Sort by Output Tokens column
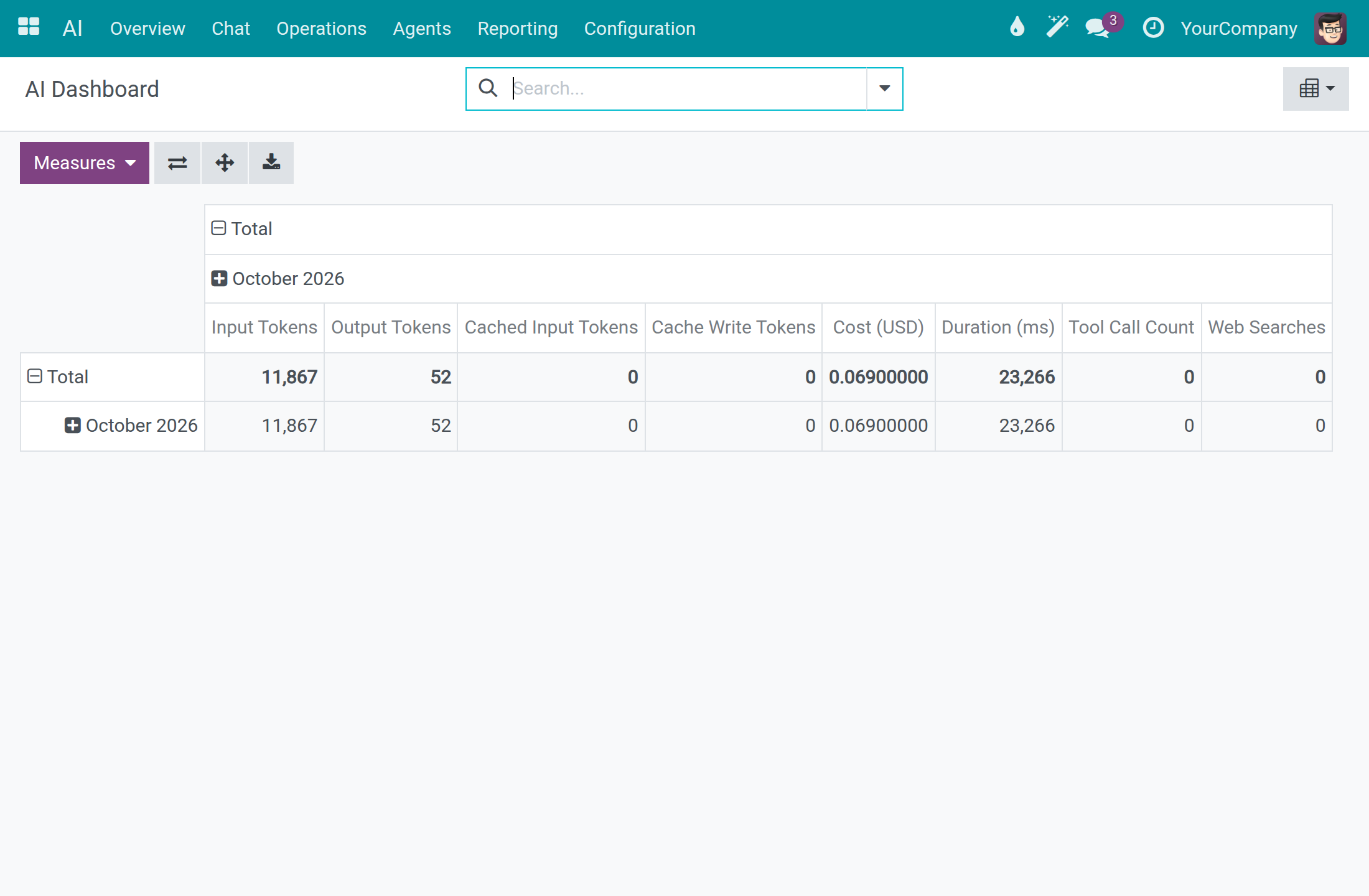 (391, 327)
